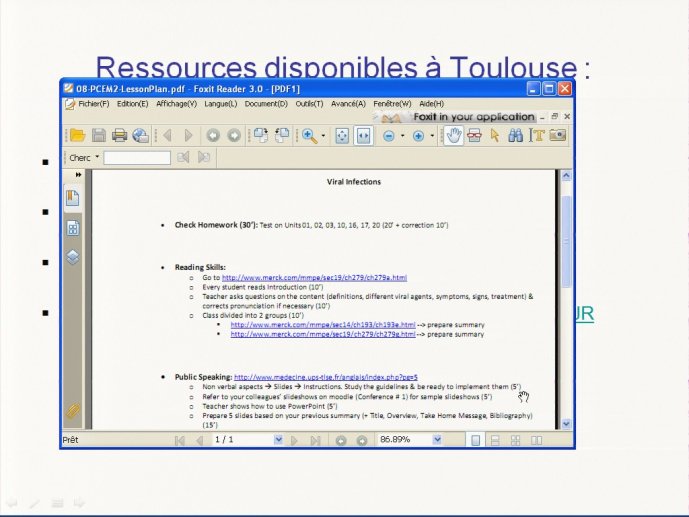Rotate page clockwise icon
Viewport: 689px width, 517px height.
pos(261,136)
